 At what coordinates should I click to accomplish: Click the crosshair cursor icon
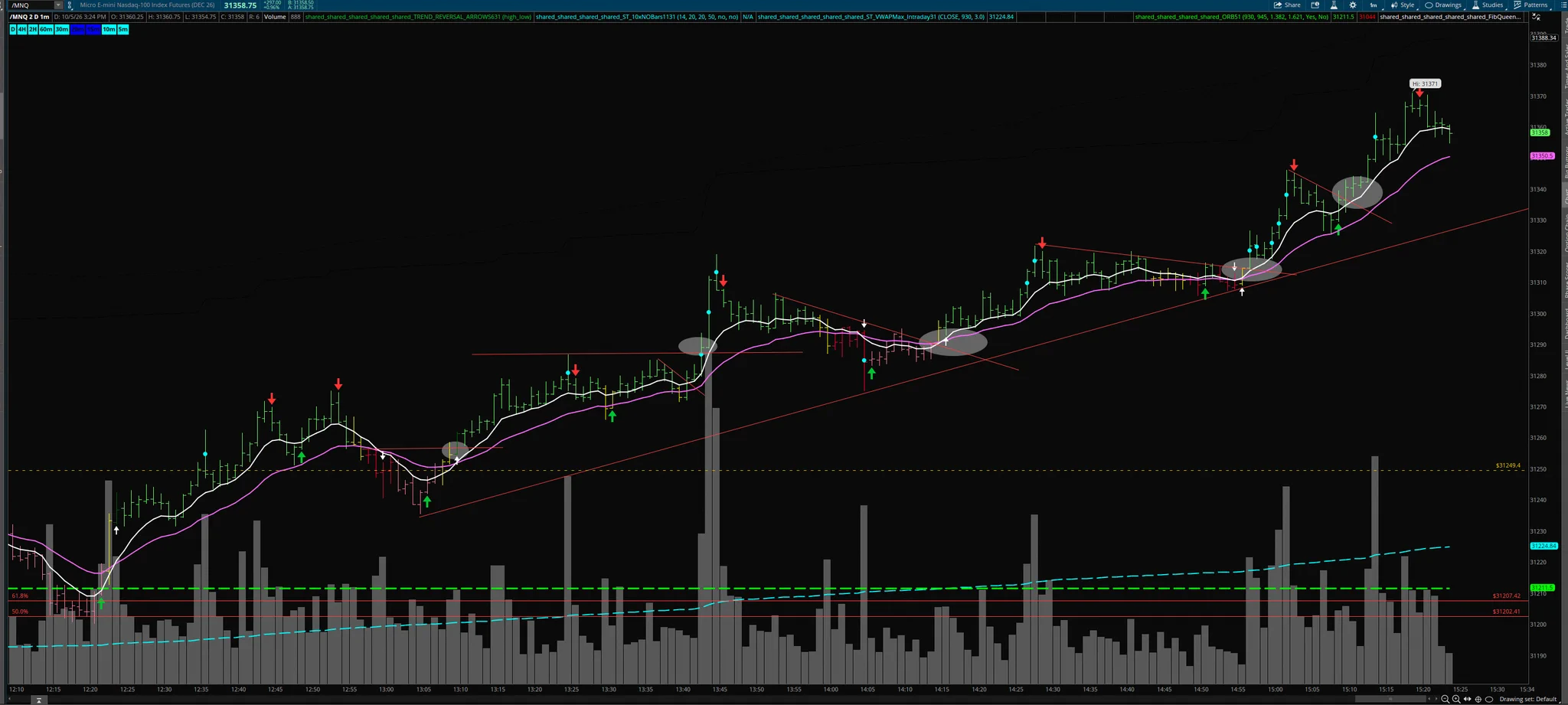point(1478,699)
